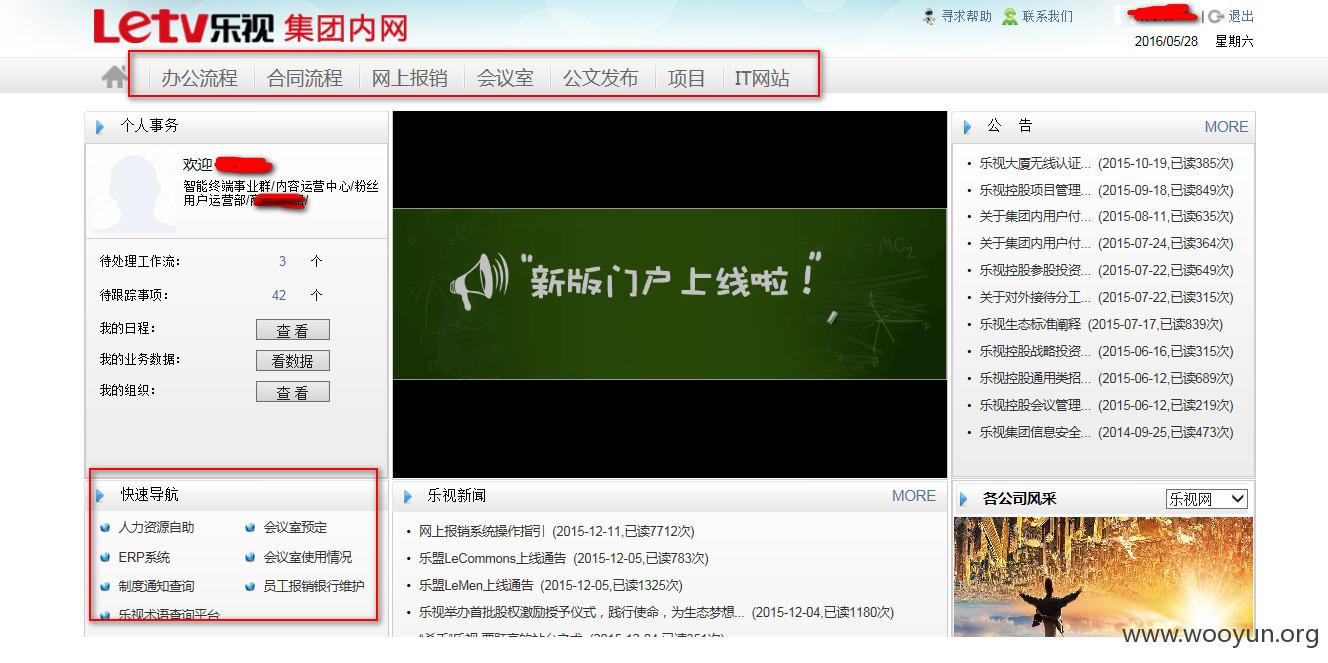Image resolution: width=1328 pixels, height=663 pixels.
Task: Click 查看 button for 我的组织
Action: point(293,392)
